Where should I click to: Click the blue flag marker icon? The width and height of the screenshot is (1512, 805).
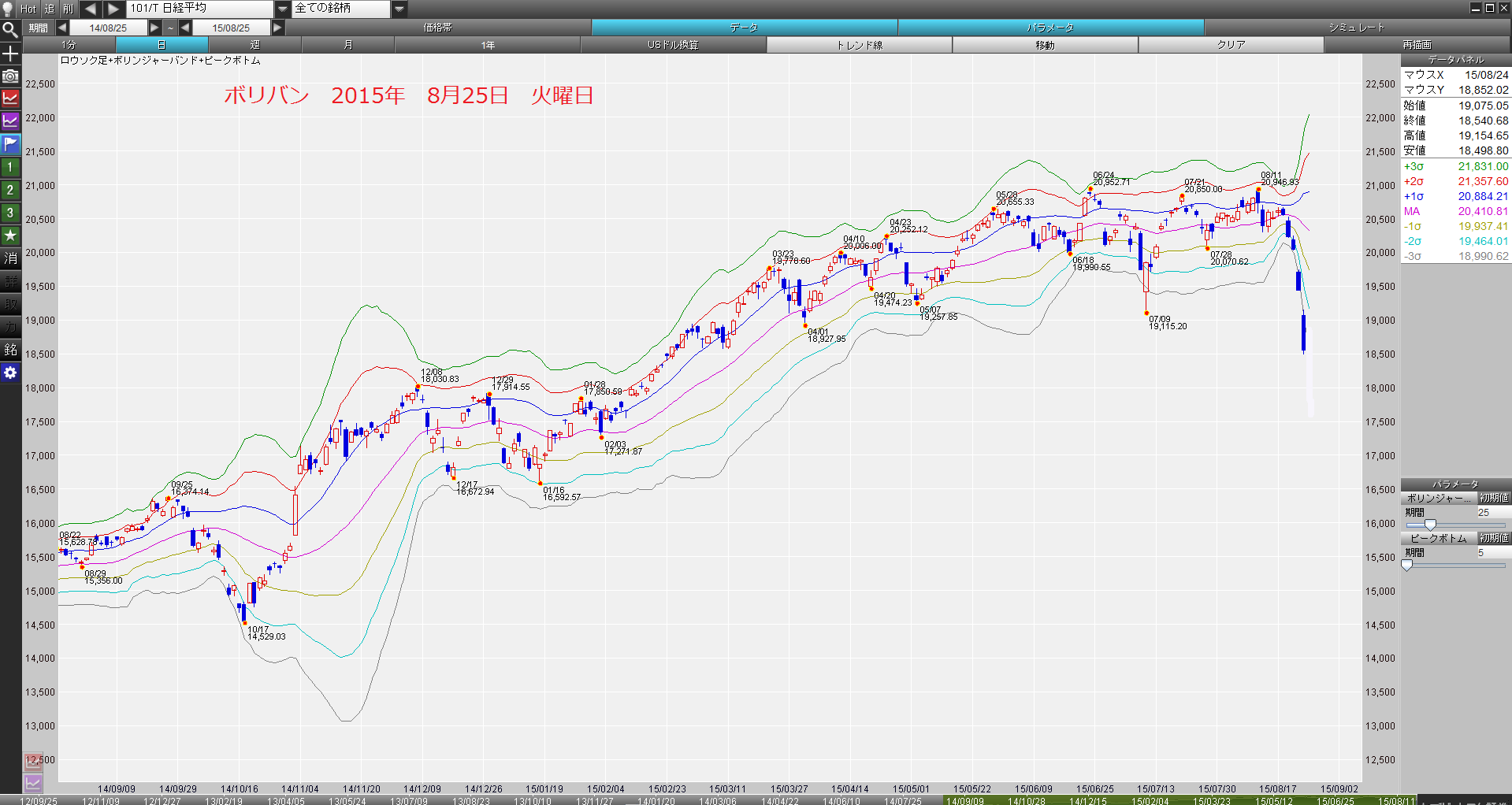pyautogui.click(x=10, y=144)
